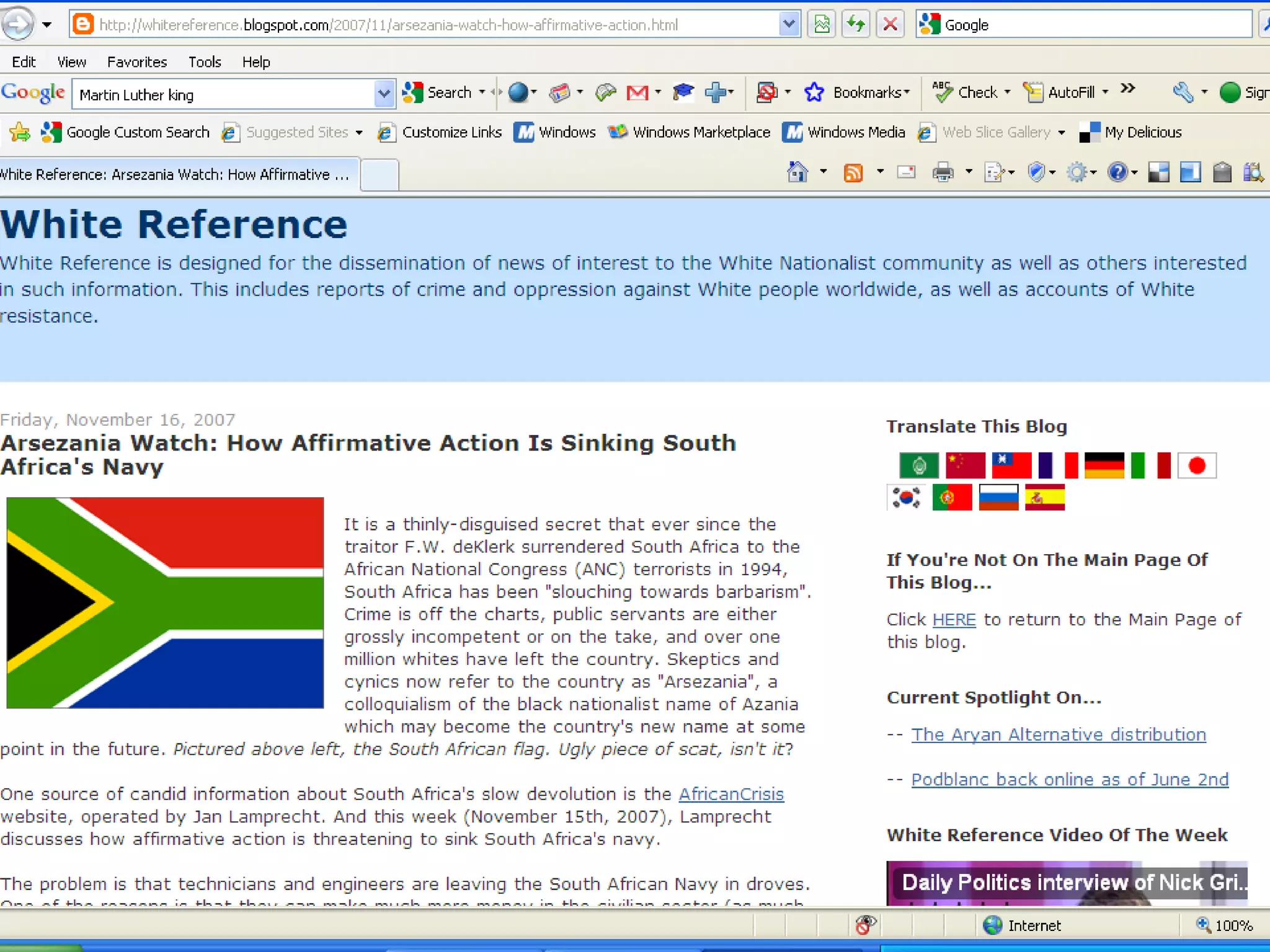The image size is (1270, 952).
Task: Click the Windows Marketplace favorites link
Action: pyautogui.click(x=701, y=132)
